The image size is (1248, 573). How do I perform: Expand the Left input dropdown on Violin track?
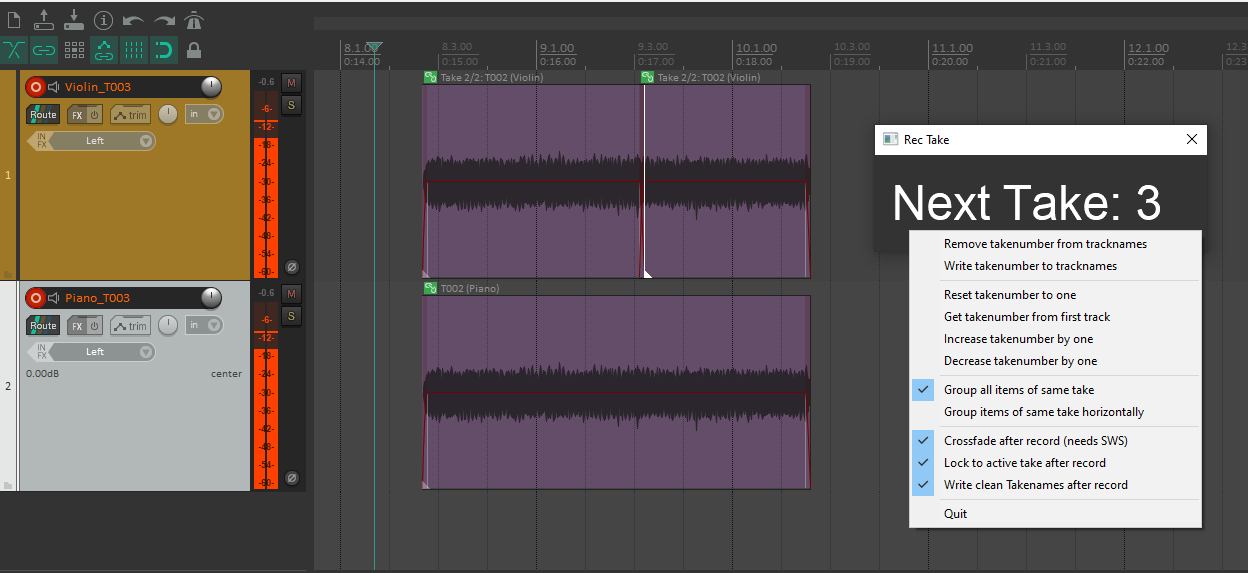pos(147,141)
